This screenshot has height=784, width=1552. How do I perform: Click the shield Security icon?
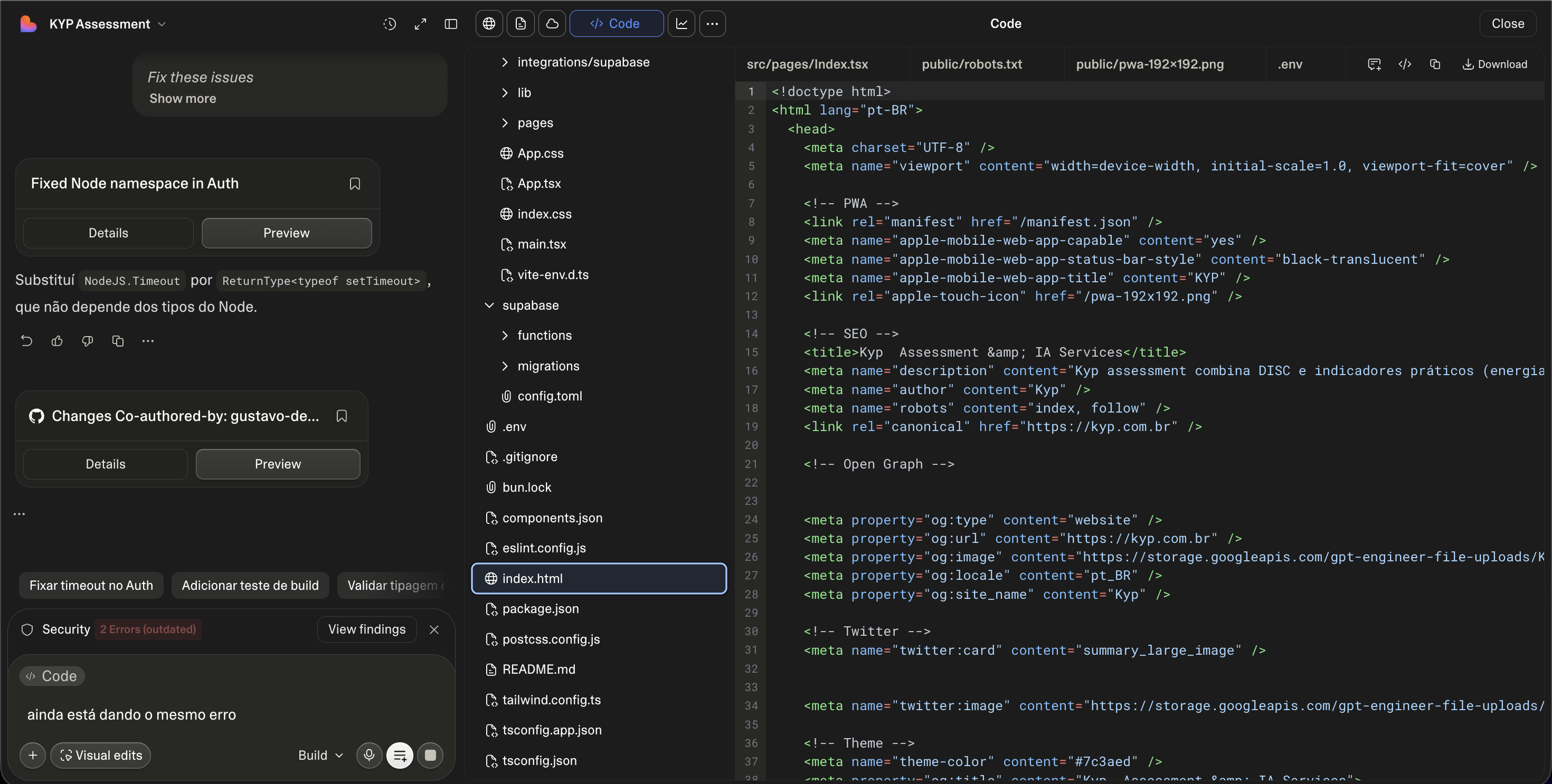(x=27, y=629)
